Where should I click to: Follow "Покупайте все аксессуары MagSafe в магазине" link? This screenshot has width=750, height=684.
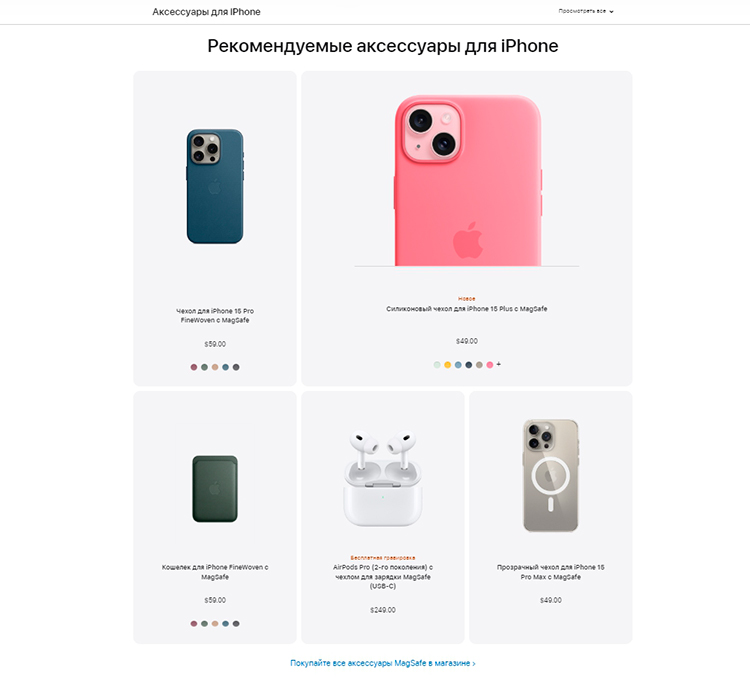coord(383,663)
